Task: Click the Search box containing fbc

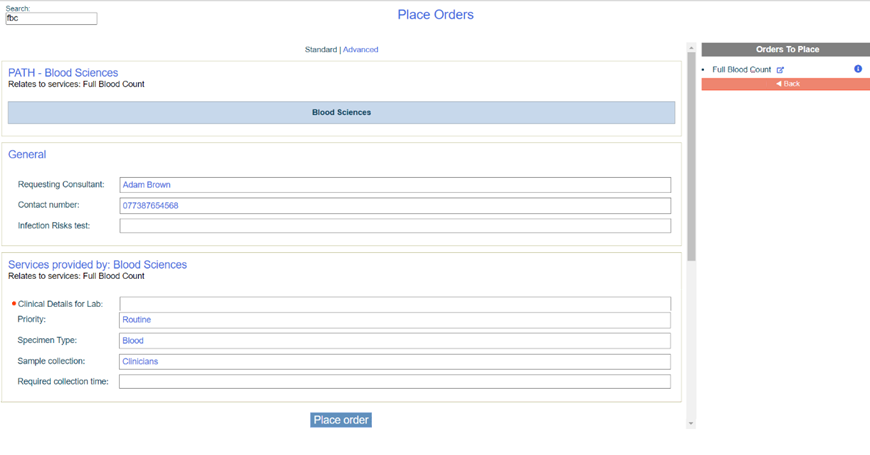Action: pyautogui.click(x=51, y=19)
